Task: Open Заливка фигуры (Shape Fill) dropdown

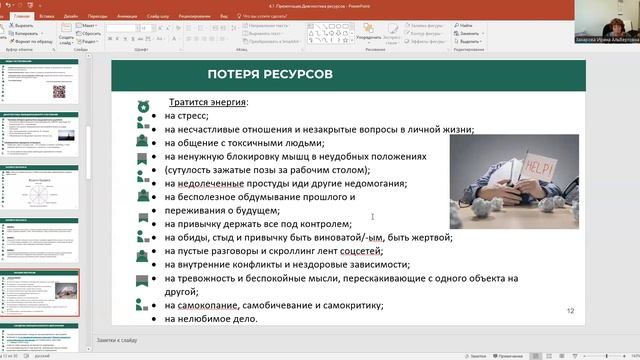Action: tap(425, 25)
